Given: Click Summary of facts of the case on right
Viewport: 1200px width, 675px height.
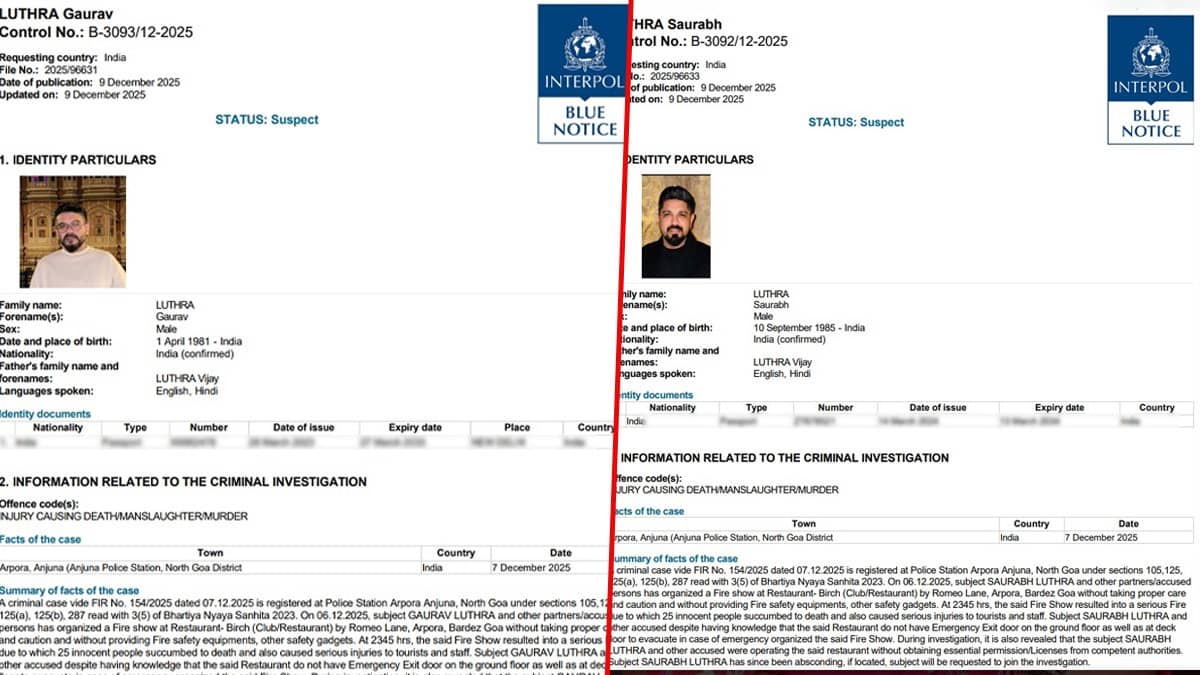Looking at the screenshot, I should (674, 558).
